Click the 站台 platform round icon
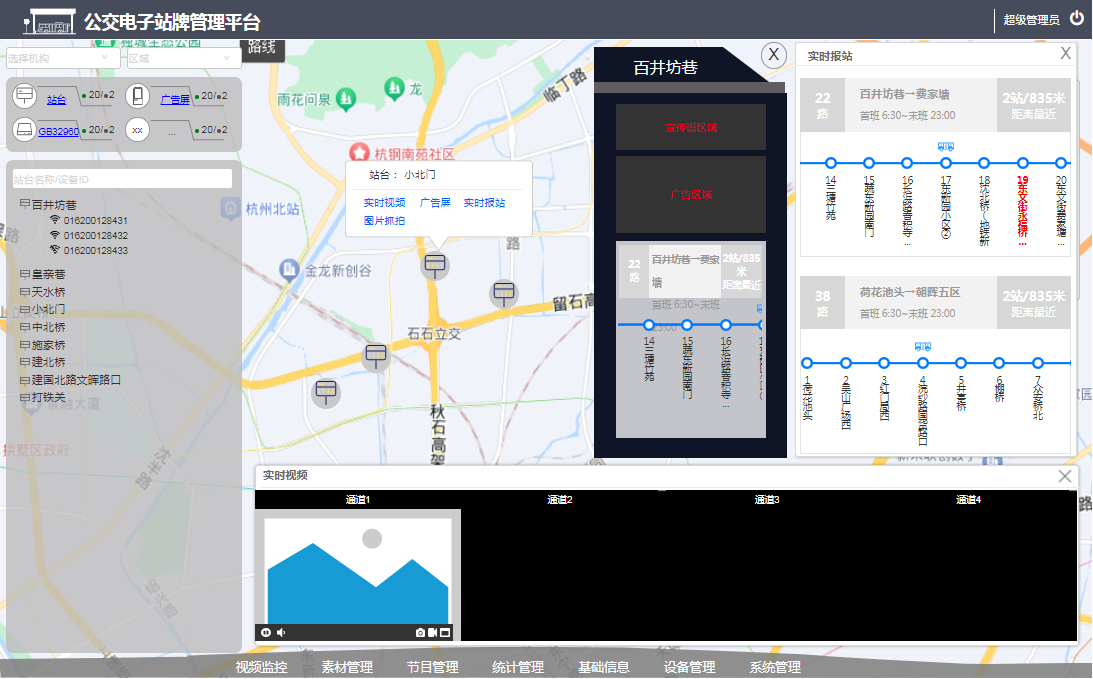 click(24, 96)
